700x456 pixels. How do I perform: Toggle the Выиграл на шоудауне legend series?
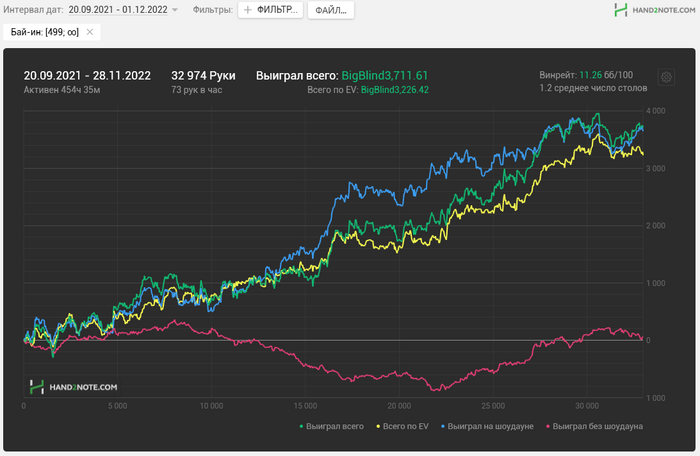pyautogui.click(x=487, y=427)
